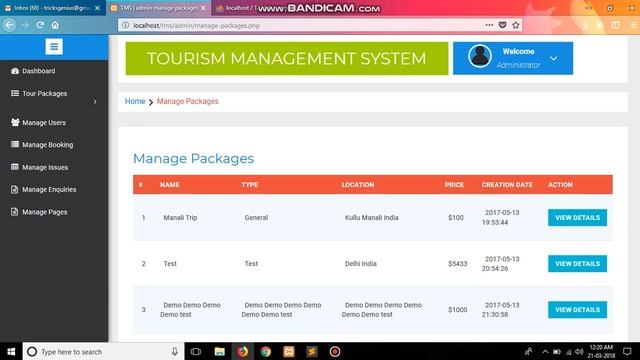This screenshot has height=360, width=640.
Task: Click the NAME column header
Action: [x=169, y=184]
